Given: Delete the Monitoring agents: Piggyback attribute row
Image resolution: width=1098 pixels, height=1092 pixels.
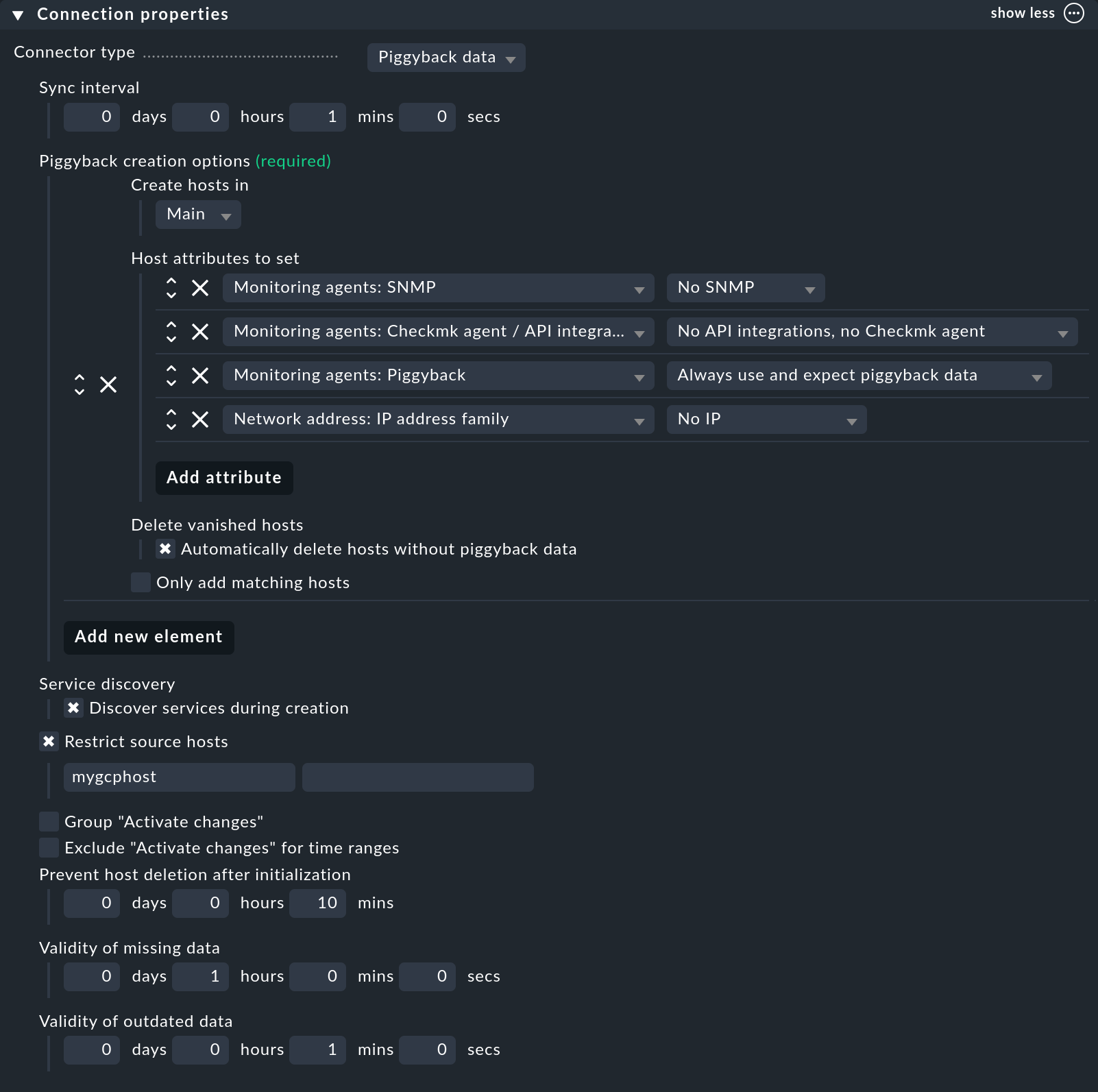Looking at the screenshot, I should (x=200, y=376).
